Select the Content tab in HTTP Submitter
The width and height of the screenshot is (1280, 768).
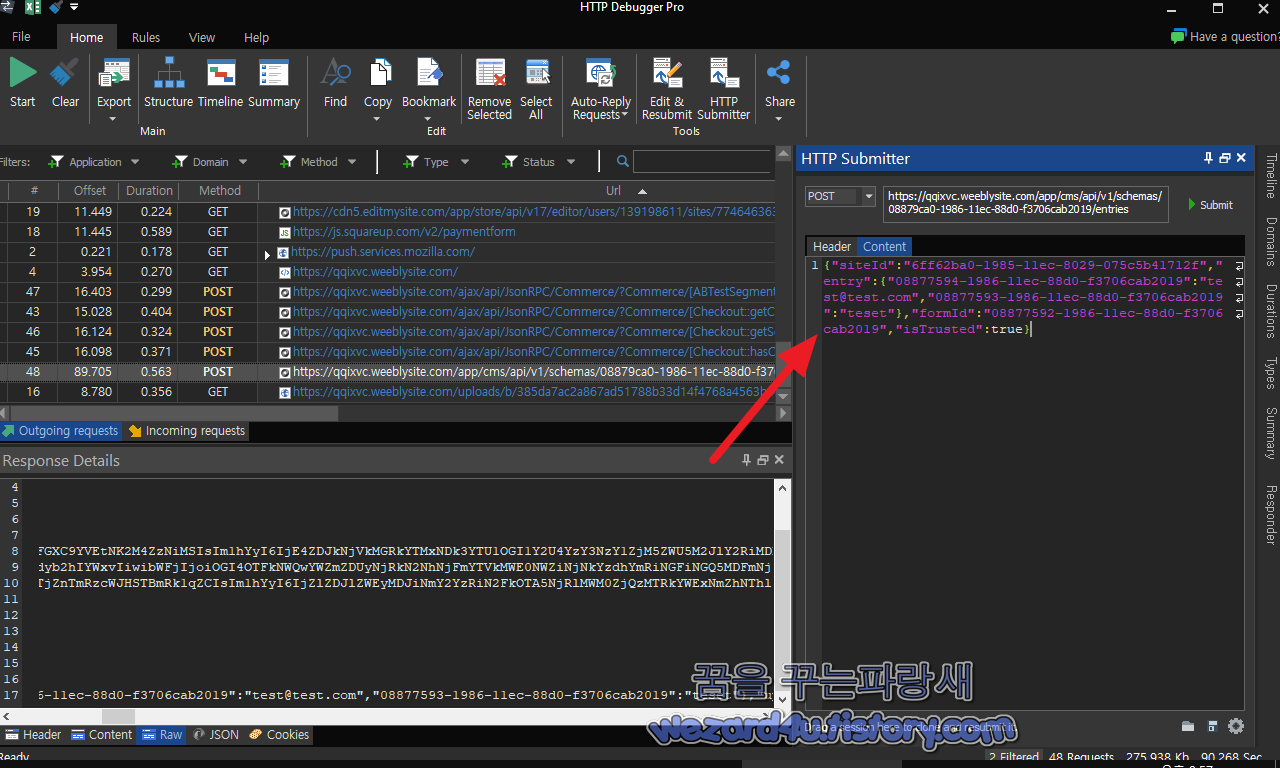(x=885, y=246)
